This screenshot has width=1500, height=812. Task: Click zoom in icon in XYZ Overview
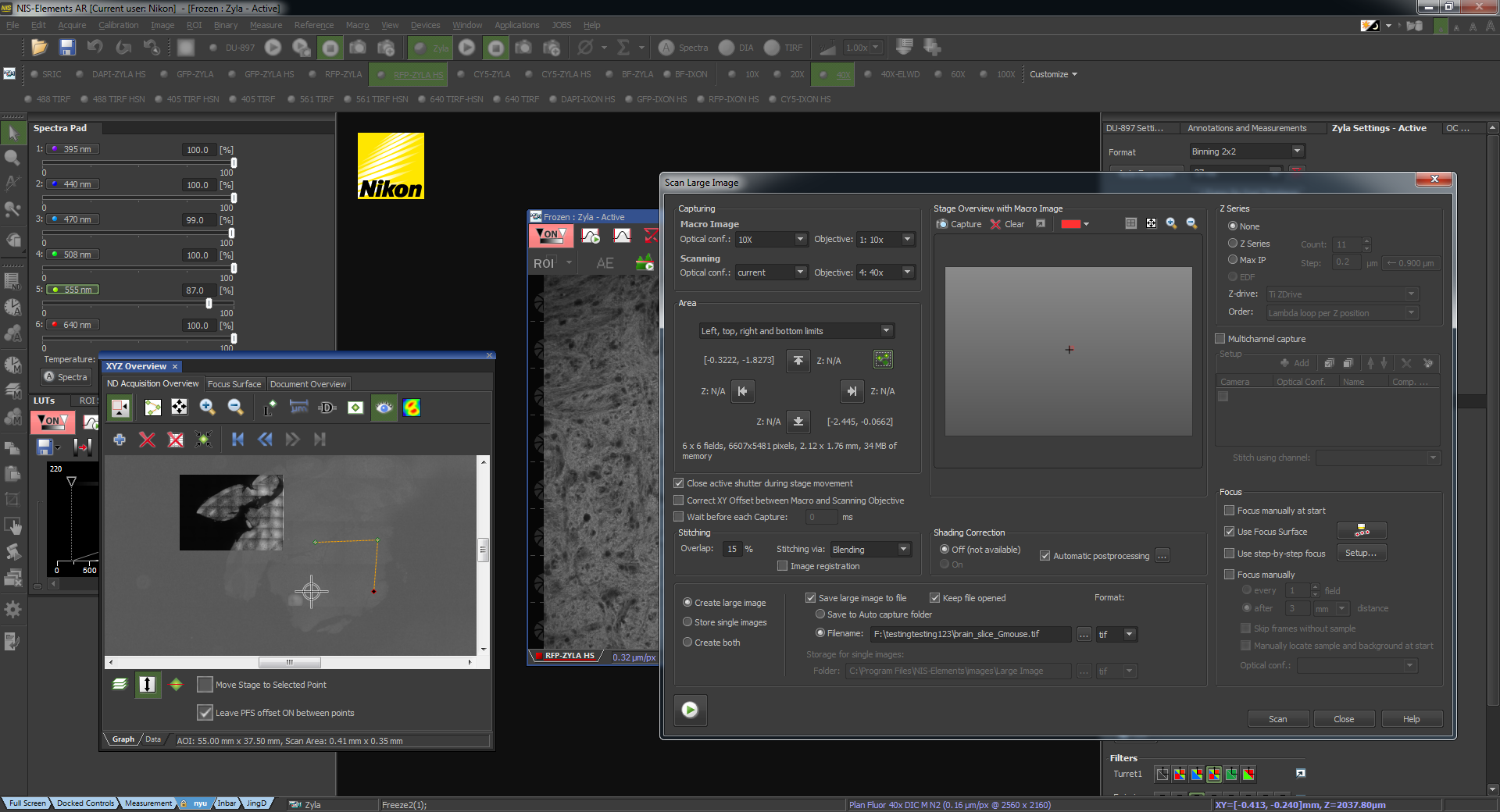tap(207, 407)
